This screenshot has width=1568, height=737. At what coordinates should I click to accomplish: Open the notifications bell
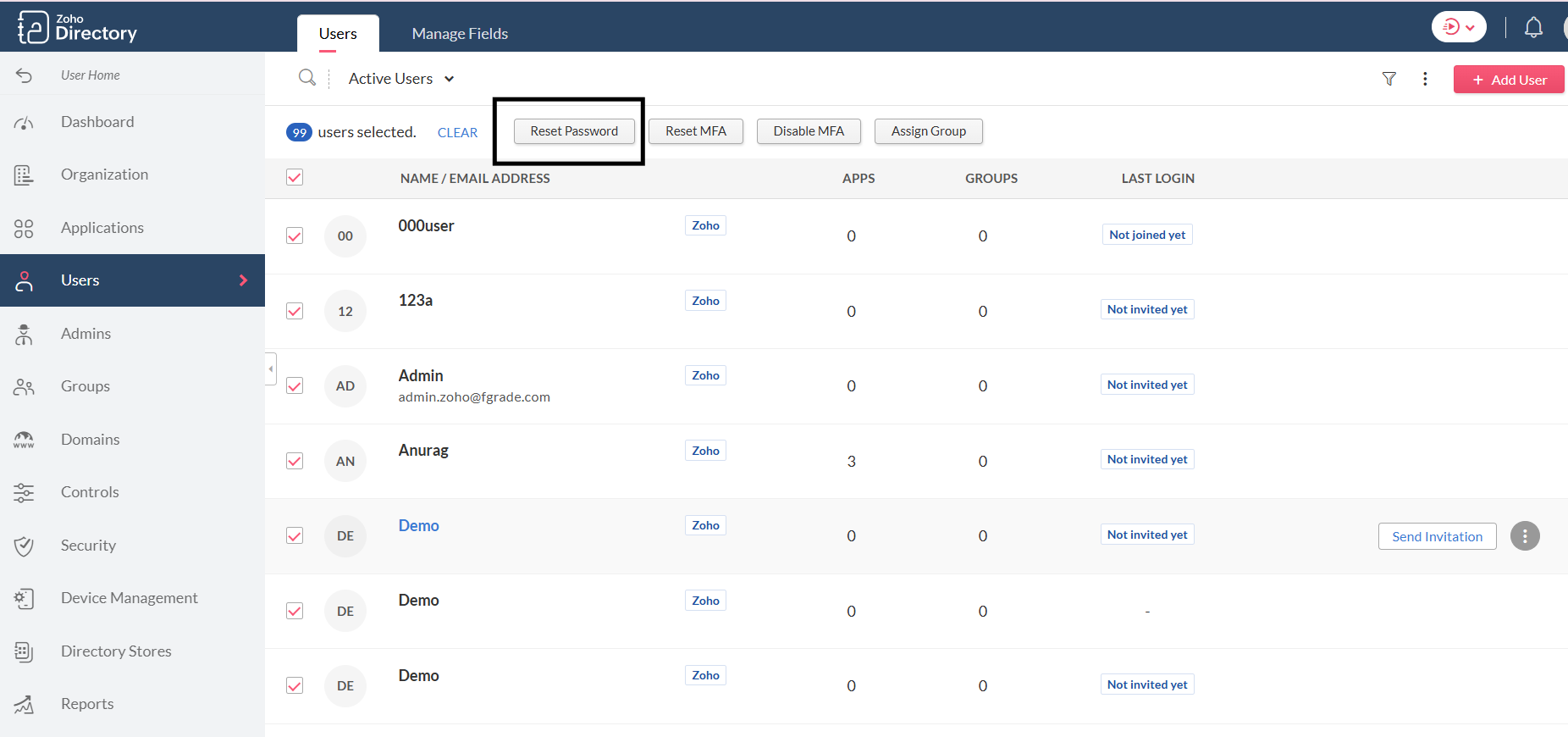point(1532,28)
